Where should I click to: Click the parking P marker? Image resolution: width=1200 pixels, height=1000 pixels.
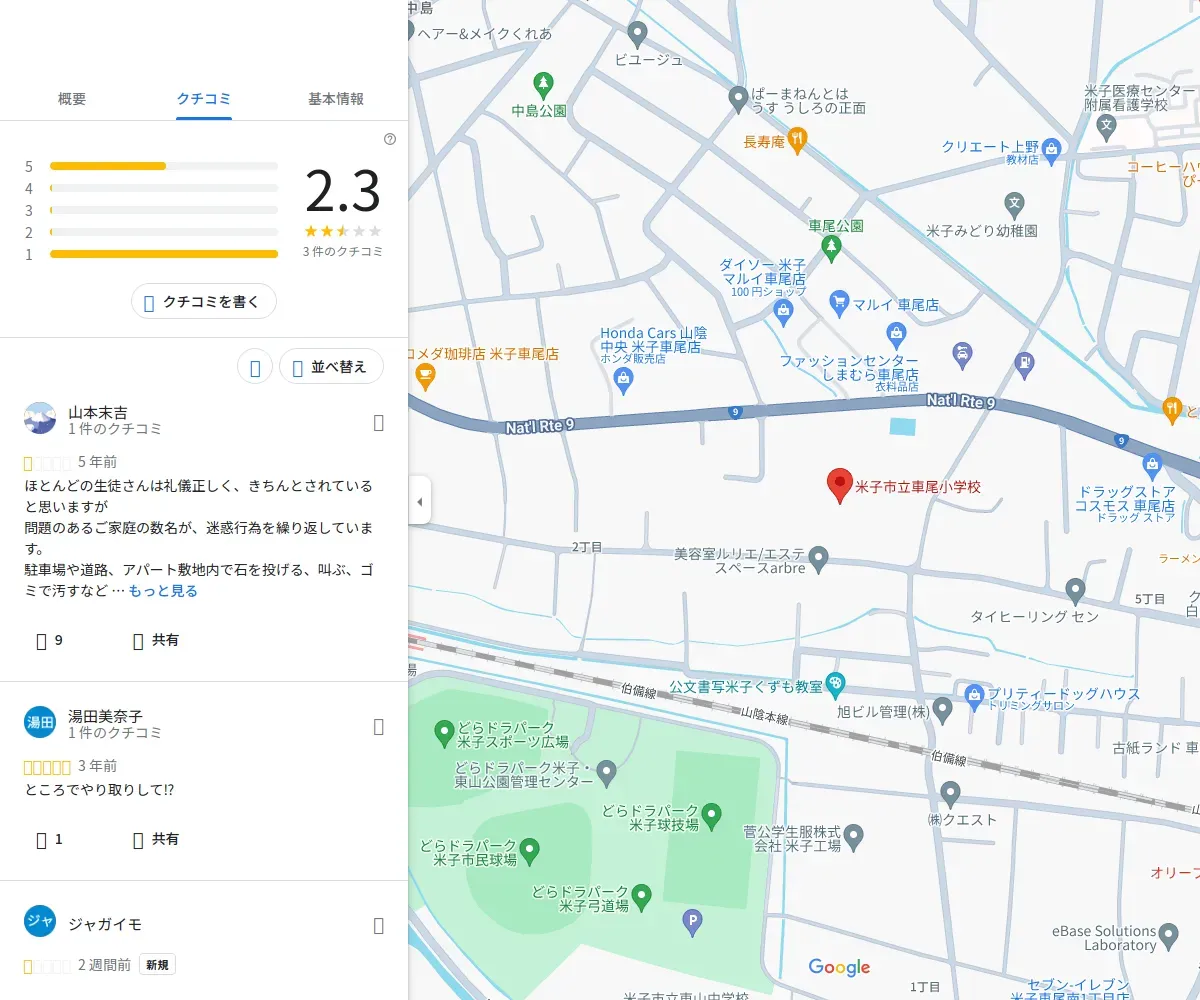[x=692, y=922]
